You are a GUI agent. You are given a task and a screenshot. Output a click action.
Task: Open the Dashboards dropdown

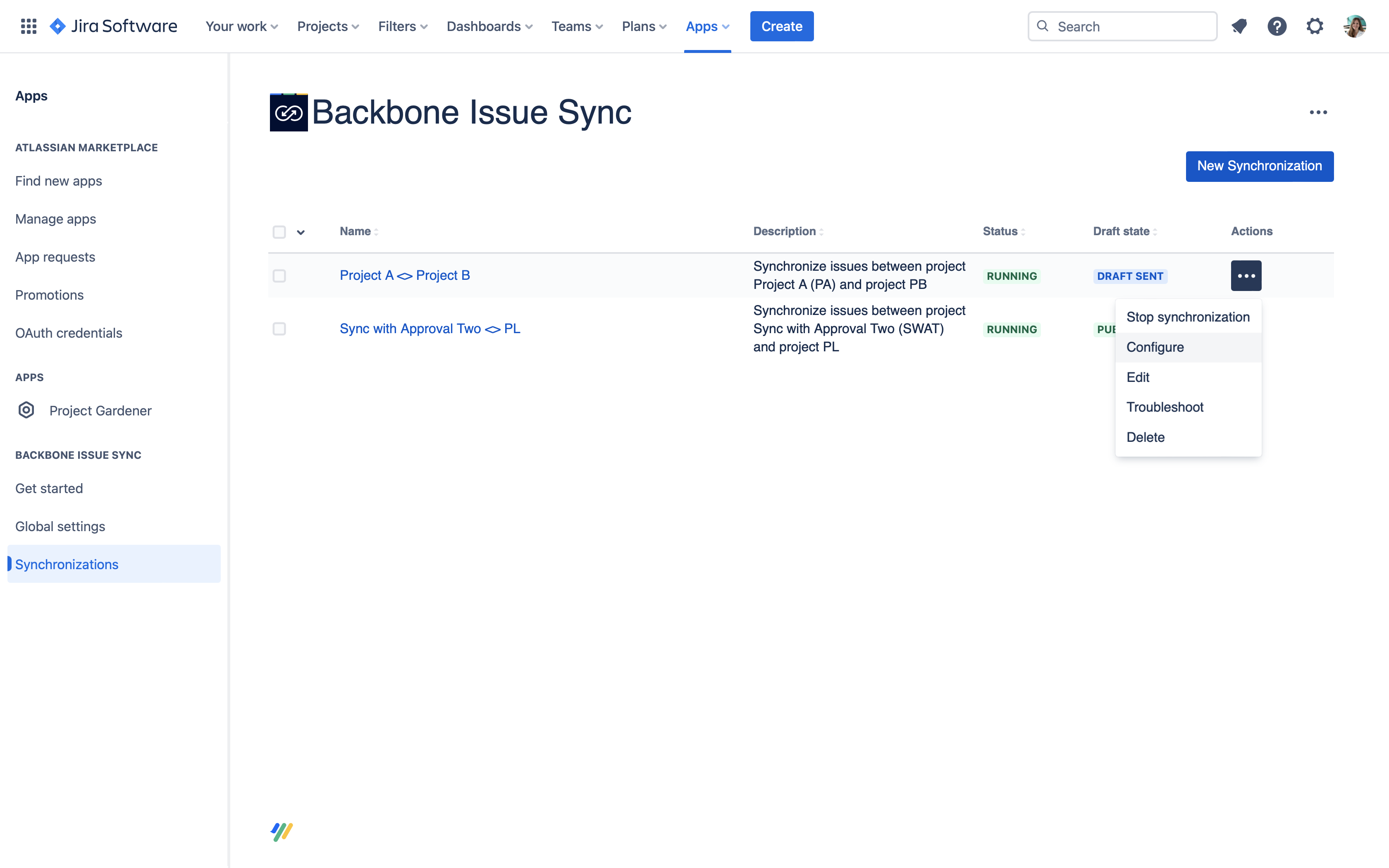pos(489,26)
